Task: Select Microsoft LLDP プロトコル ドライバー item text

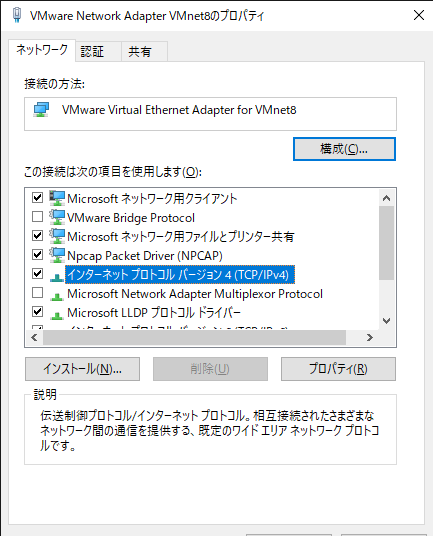Action: pos(154,312)
